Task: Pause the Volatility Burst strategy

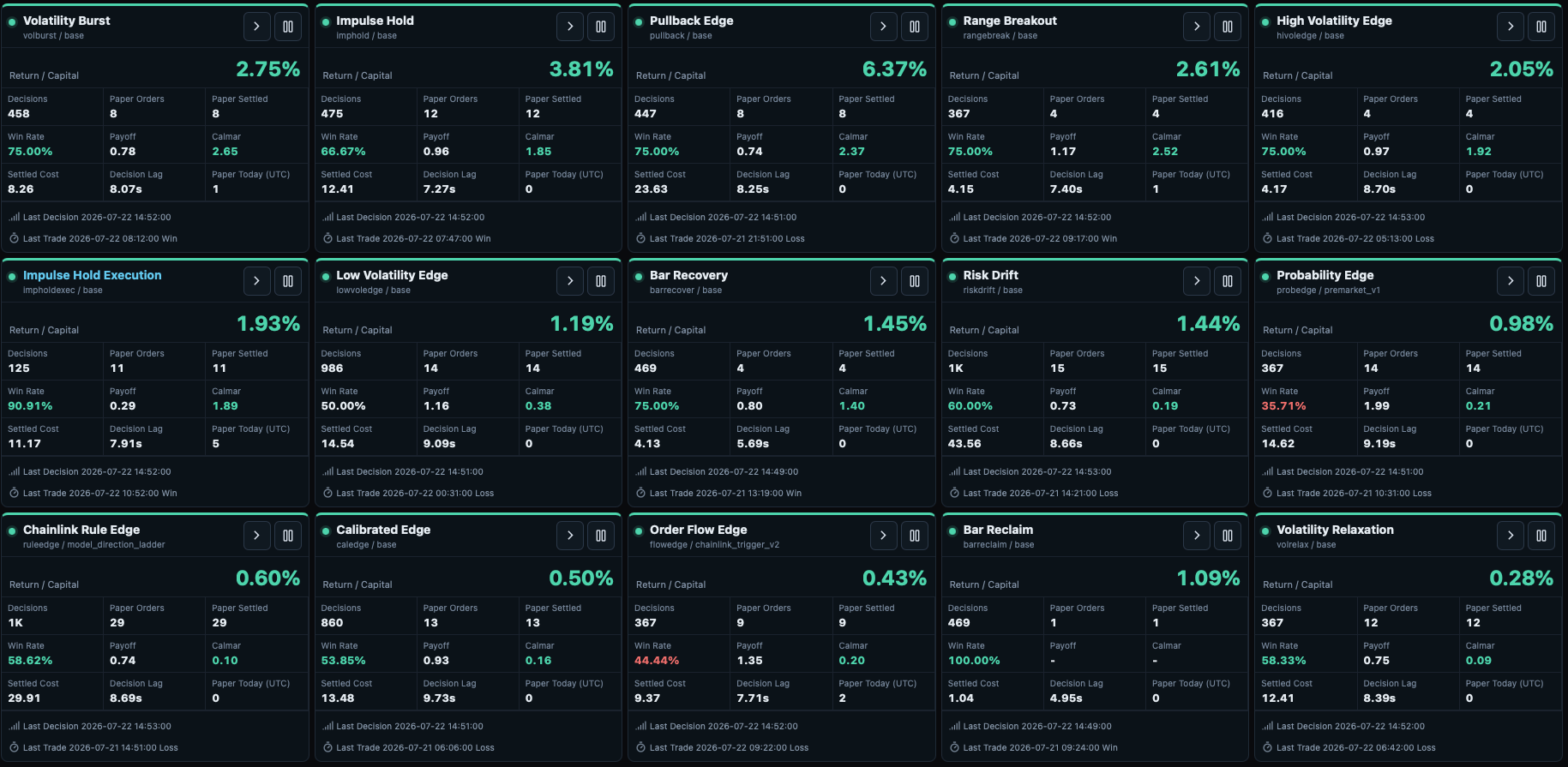Action: [x=288, y=27]
